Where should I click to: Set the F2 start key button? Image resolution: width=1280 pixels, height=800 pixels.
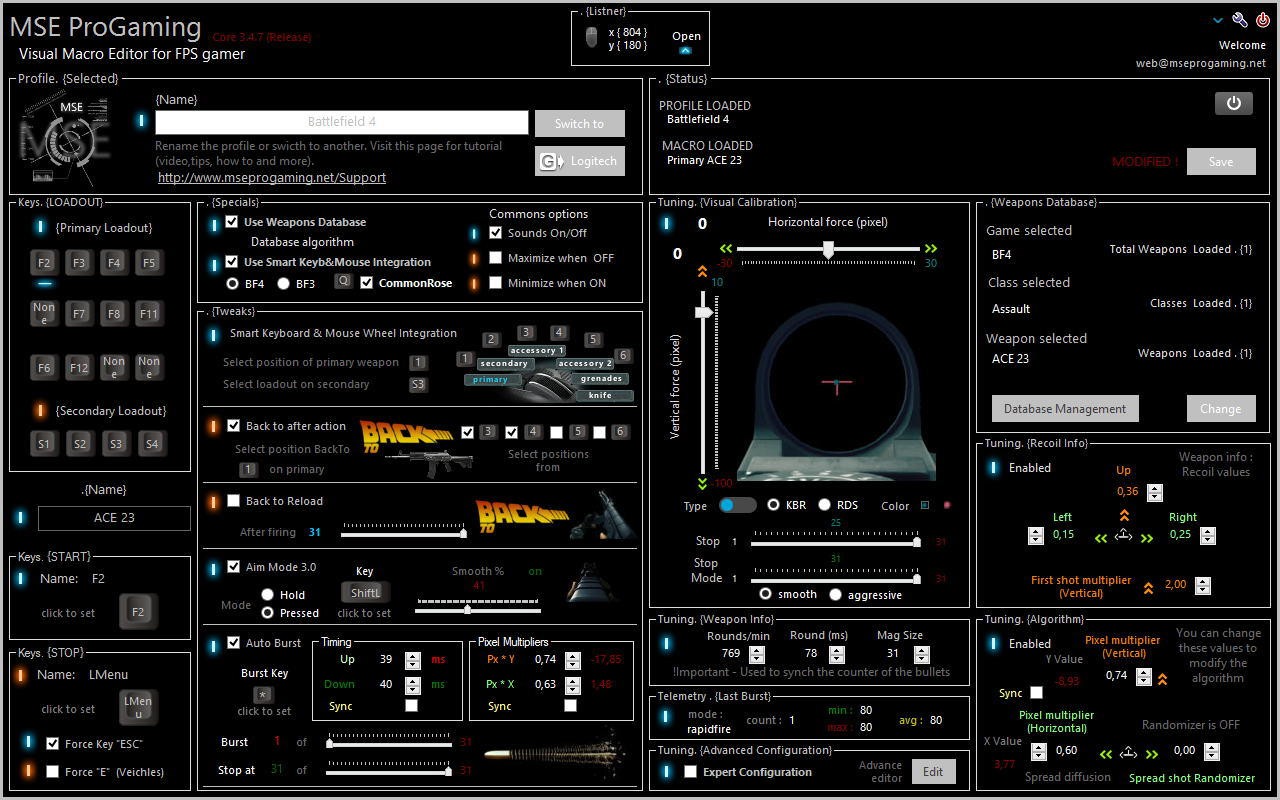tap(139, 612)
